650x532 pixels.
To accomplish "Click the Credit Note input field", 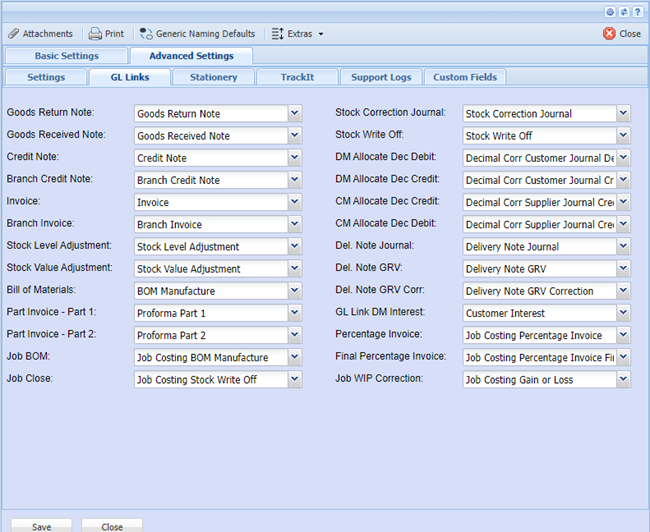I will (x=210, y=158).
